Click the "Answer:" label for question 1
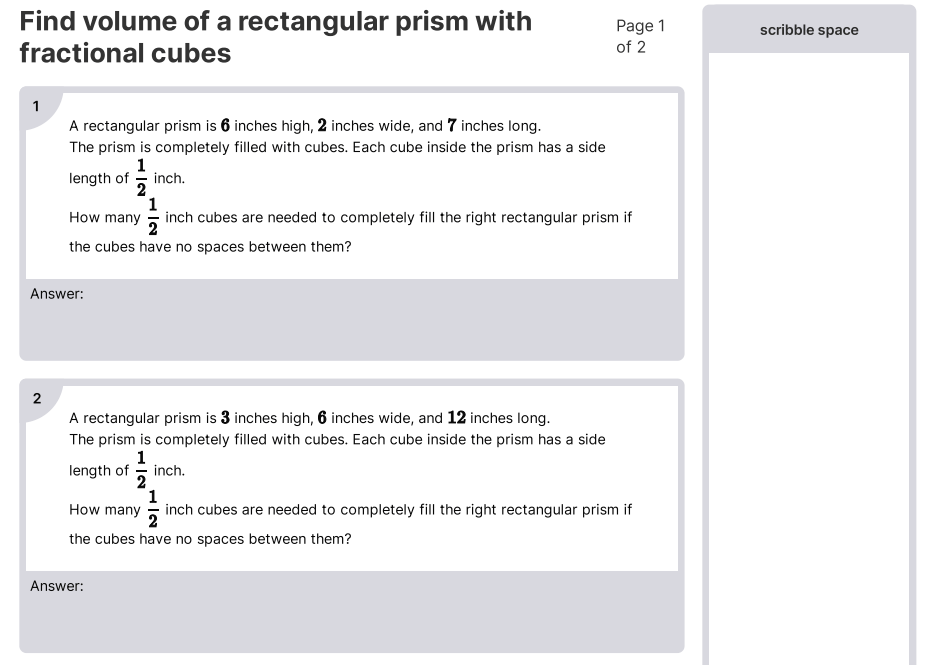The height and width of the screenshot is (665, 931). pyautogui.click(x=57, y=294)
